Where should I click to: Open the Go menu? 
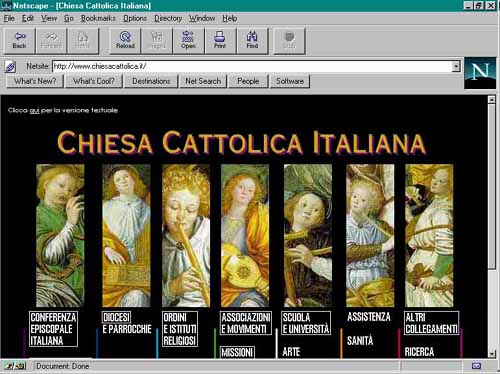coord(69,18)
